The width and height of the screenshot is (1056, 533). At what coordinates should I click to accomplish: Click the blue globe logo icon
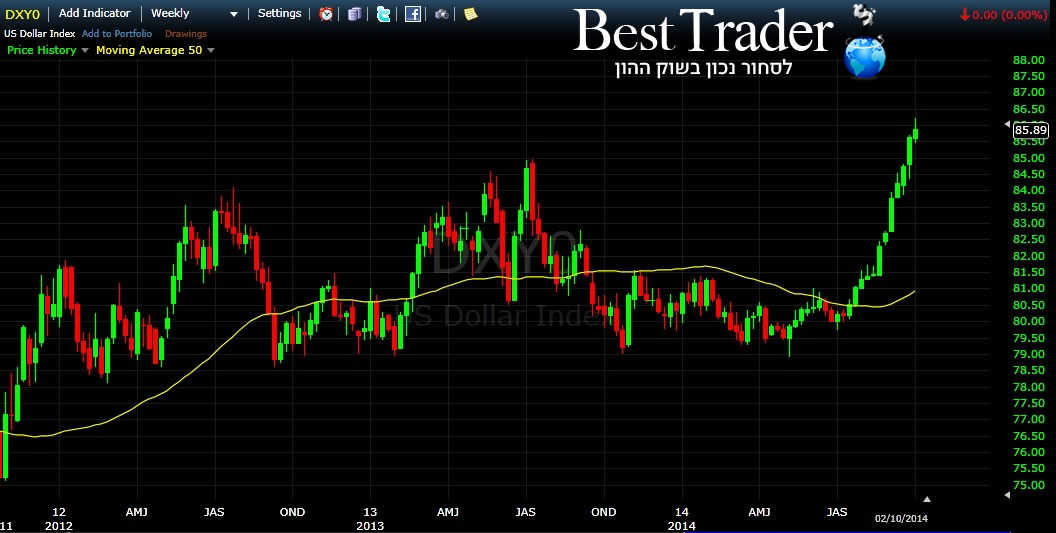click(864, 58)
